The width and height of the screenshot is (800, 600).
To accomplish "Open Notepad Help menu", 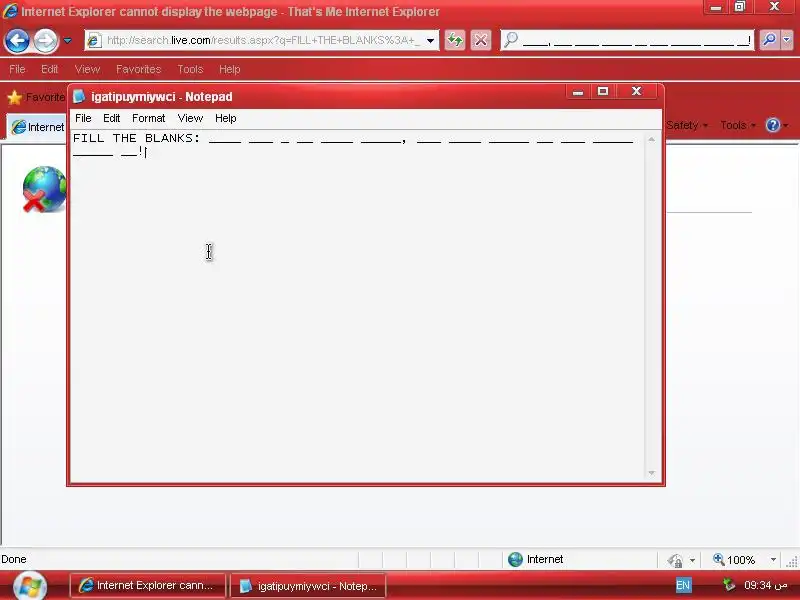I will tap(226, 118).
